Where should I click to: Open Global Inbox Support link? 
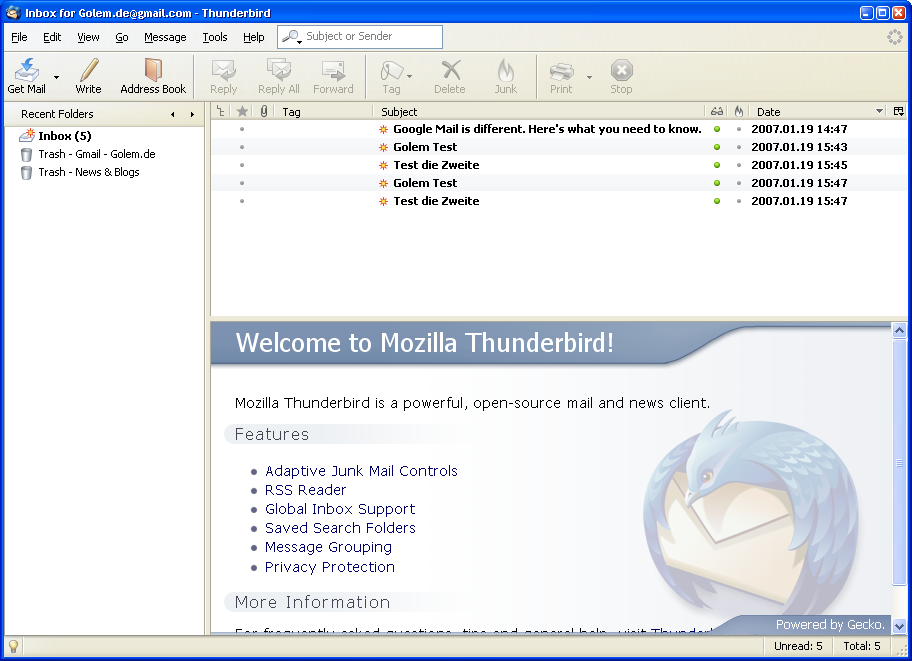[x=340, y=509]
